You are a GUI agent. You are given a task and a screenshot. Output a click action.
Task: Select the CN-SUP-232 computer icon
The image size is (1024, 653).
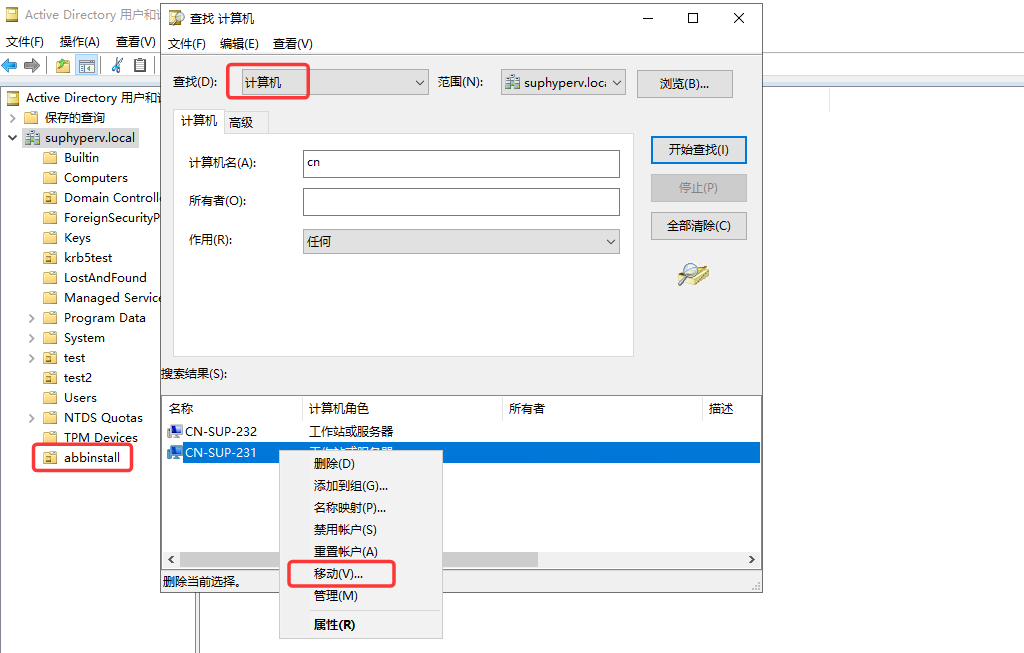click(174, 431)
